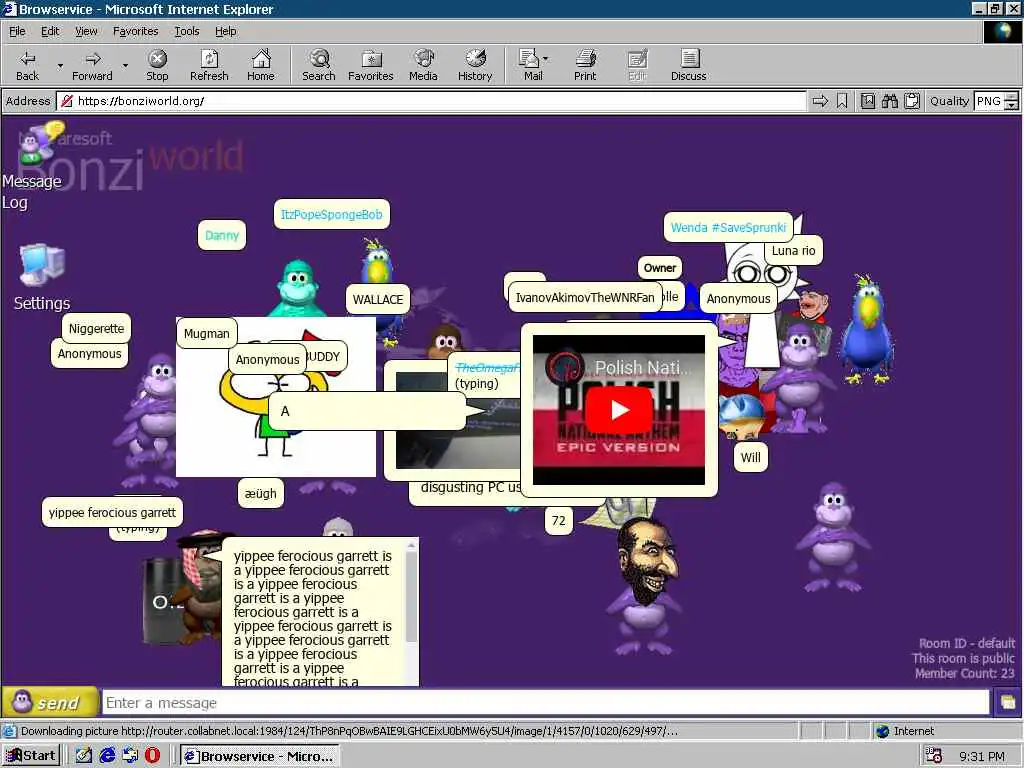Click the 9:31 PM clock
Image resolution: width=1024 pixels, height=768 pixels.
[x=982, y=756]
